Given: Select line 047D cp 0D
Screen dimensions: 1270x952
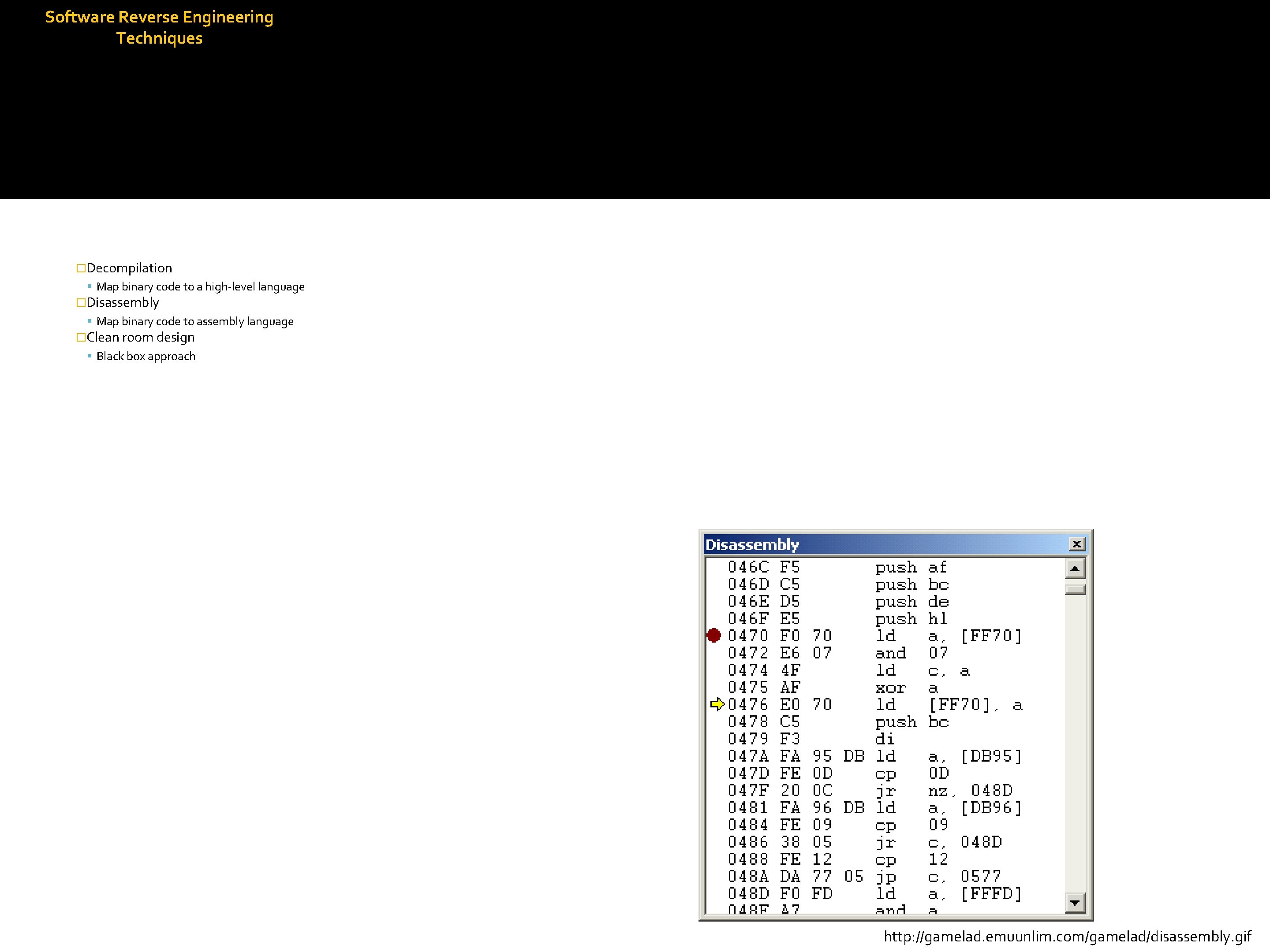Looking at the screenshot, I should 838,773.
